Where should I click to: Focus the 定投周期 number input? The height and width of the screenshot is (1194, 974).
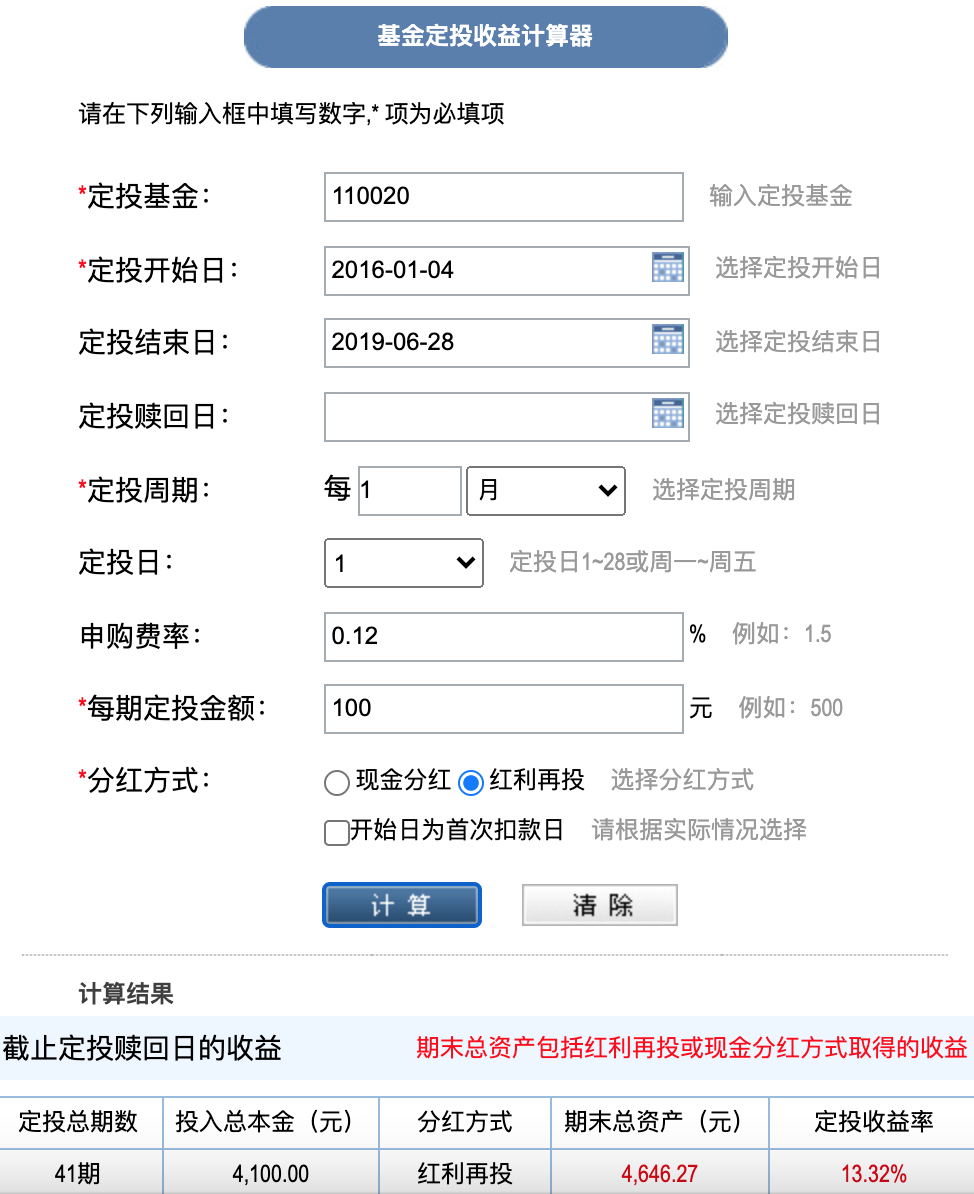coord(410,490)
